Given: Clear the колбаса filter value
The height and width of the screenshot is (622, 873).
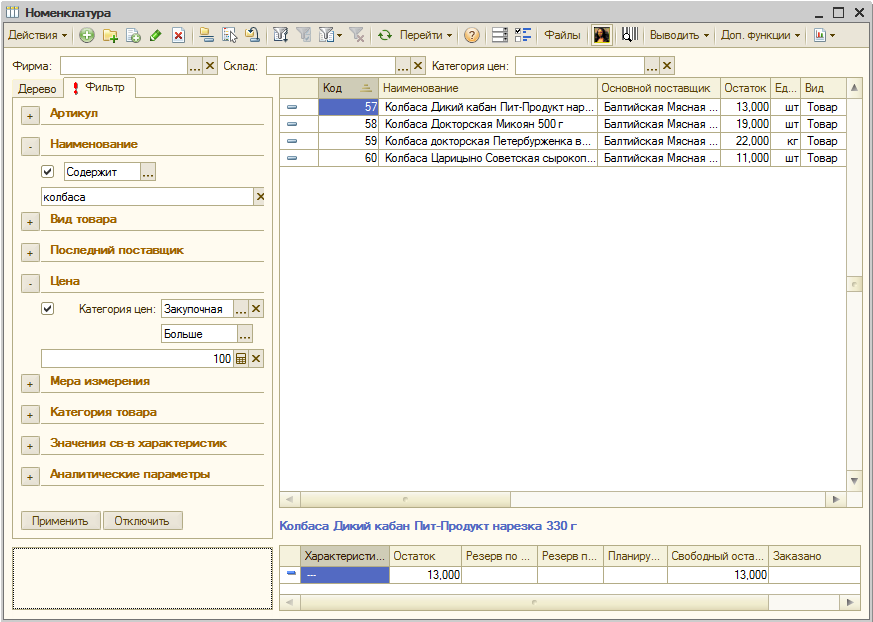Looking at the screenshot, I should [259, 197].
